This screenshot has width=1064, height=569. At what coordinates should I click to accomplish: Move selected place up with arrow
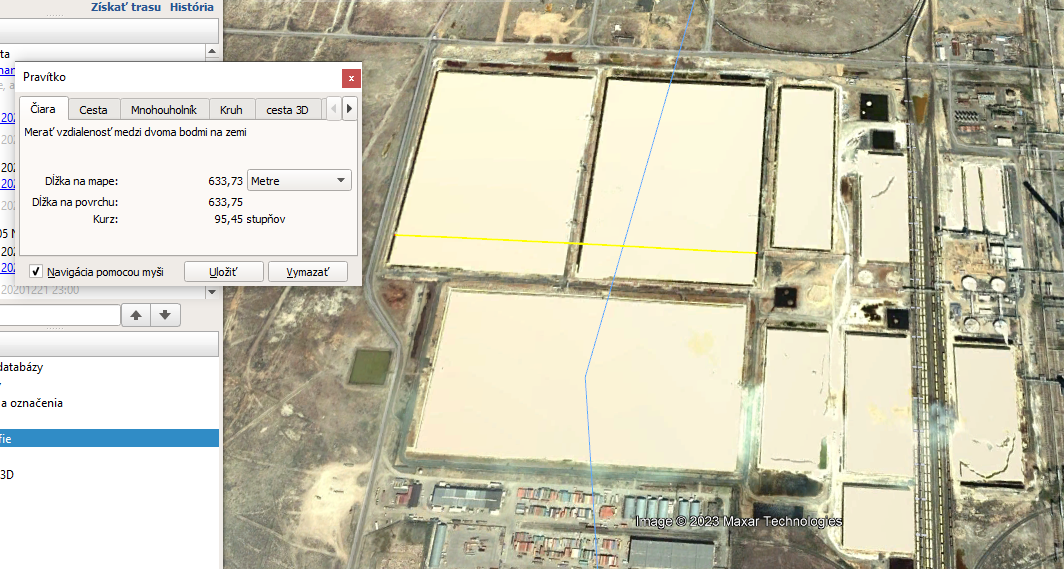click(136, 315)
